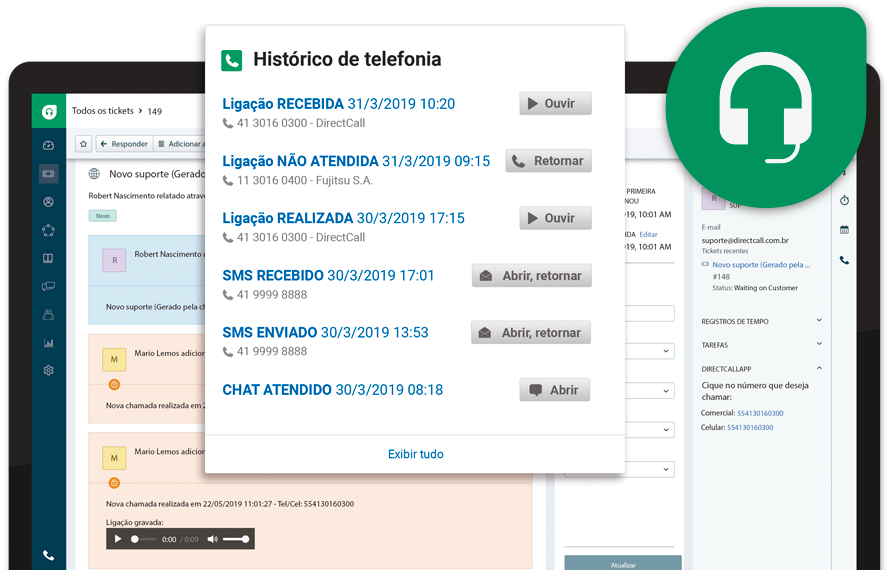Viewport: 887px width, 570px height.
Task: Click the Status: Waiting on Customer text
Action: (755, 288)
